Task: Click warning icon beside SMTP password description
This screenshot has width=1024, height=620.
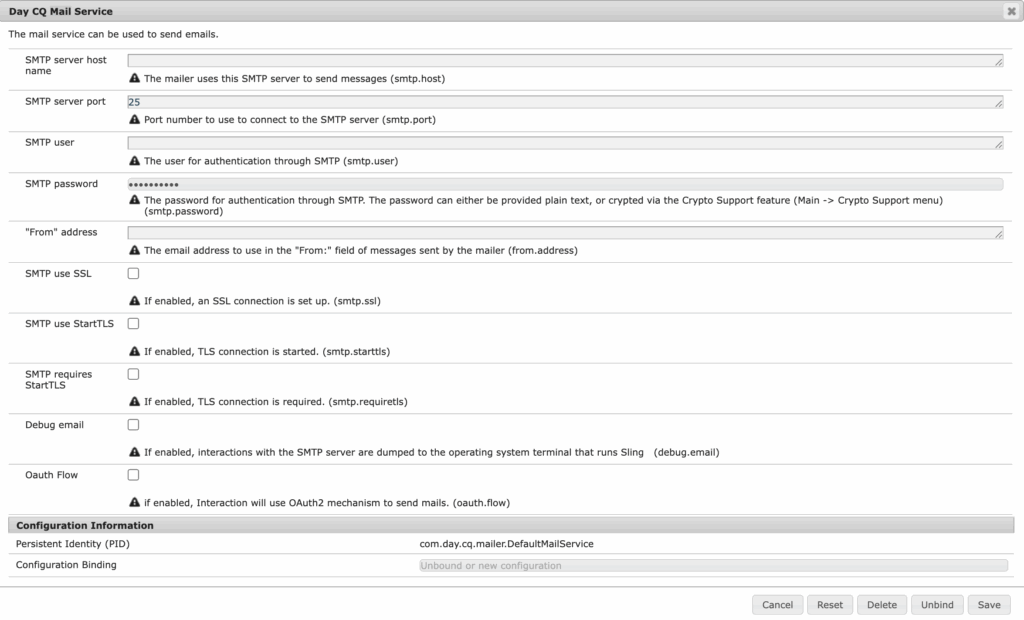Action: tap(134, 200)
